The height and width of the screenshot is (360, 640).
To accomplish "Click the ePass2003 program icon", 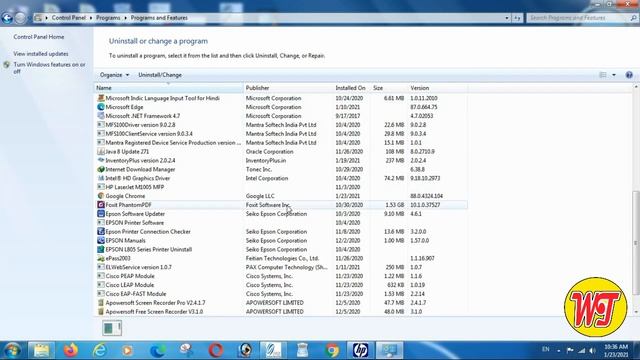I will (101, 258).
